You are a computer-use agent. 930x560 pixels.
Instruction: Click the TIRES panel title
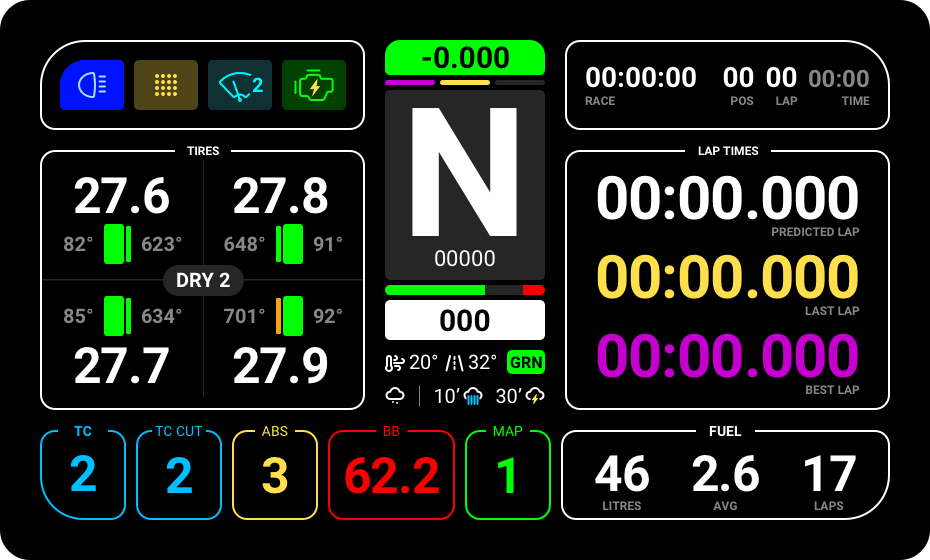[x=203, y=151]
